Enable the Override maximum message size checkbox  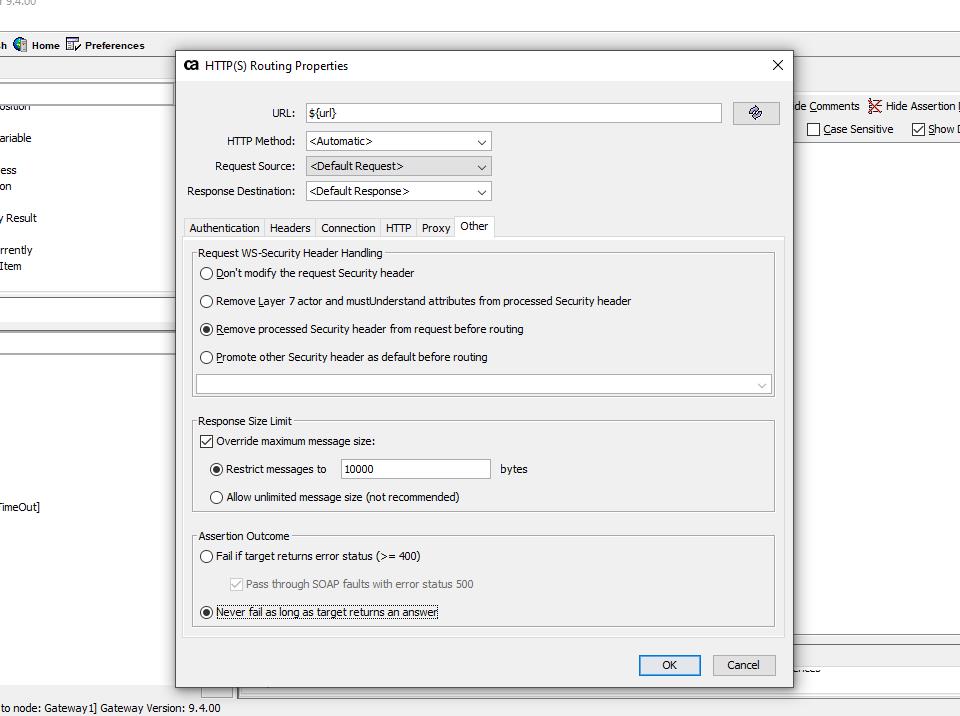click(x=206, y=440)
